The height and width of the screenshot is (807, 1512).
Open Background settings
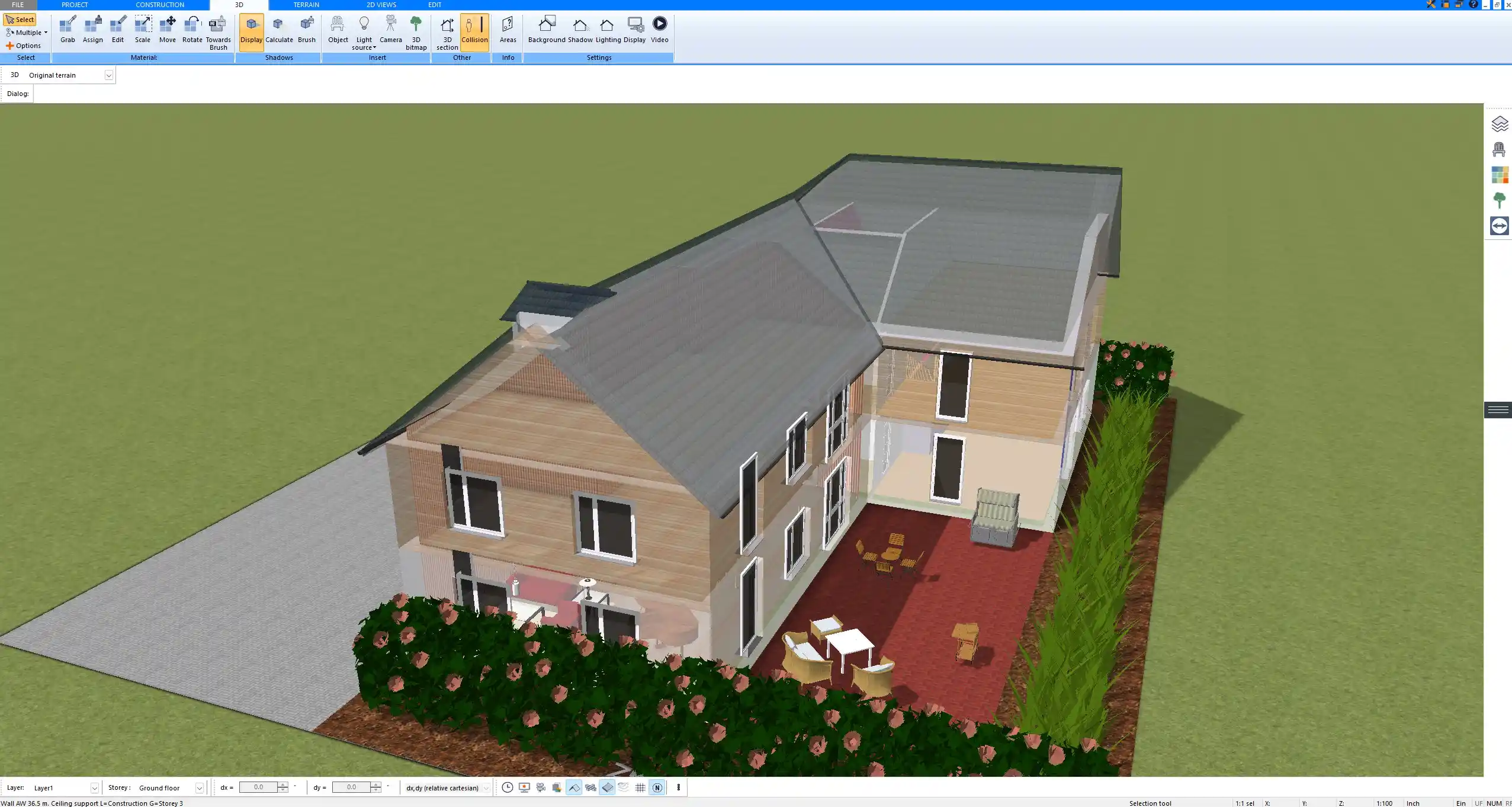click(x=547, y=30)
